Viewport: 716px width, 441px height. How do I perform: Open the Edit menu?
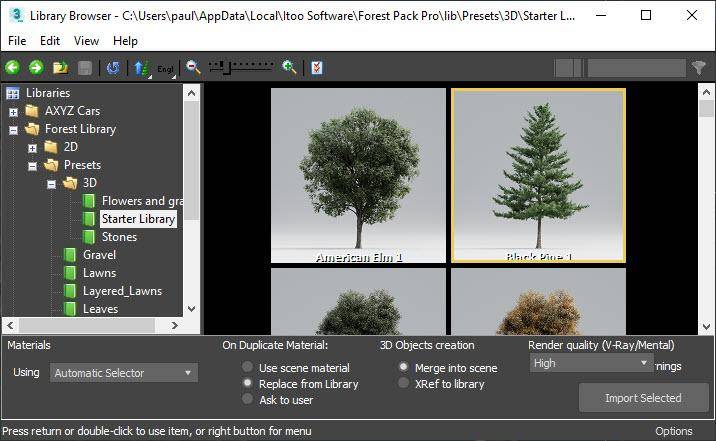pos(50,41)
